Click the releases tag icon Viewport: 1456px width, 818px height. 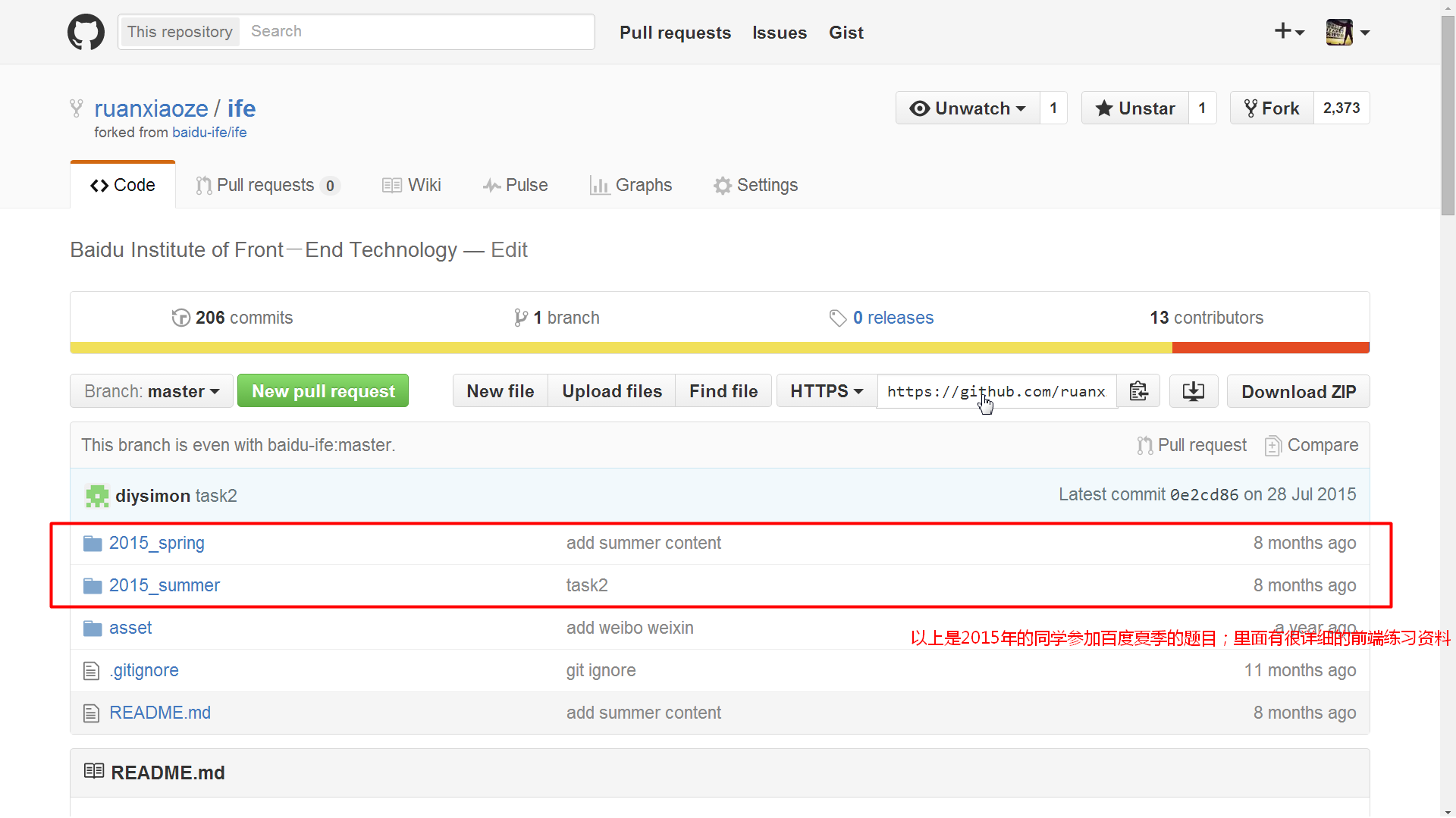pos(837,318)
